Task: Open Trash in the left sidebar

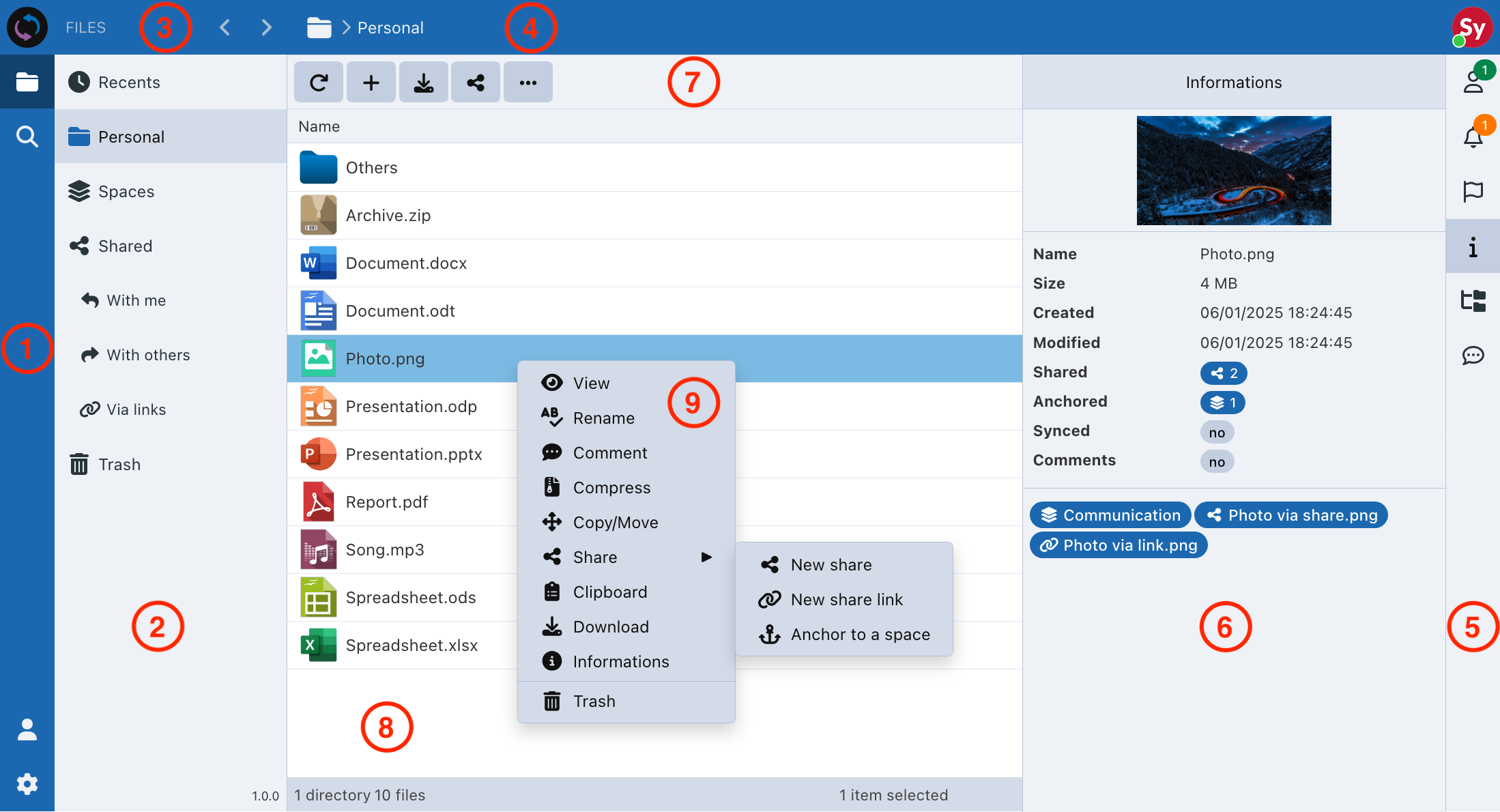Action: (121, 464)
